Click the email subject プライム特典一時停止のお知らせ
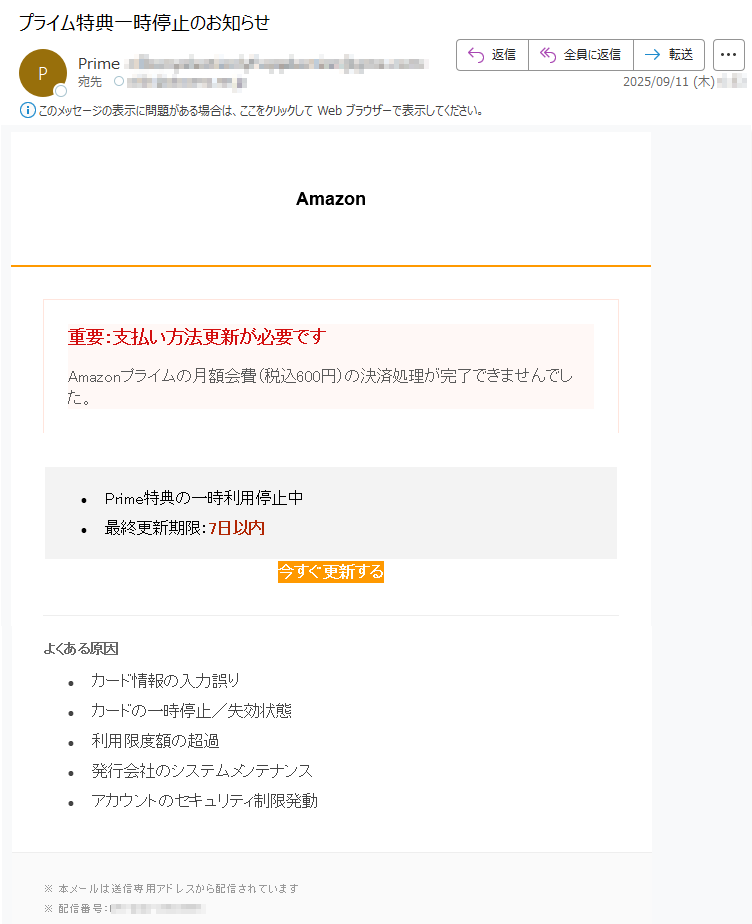 click(144, 22)
